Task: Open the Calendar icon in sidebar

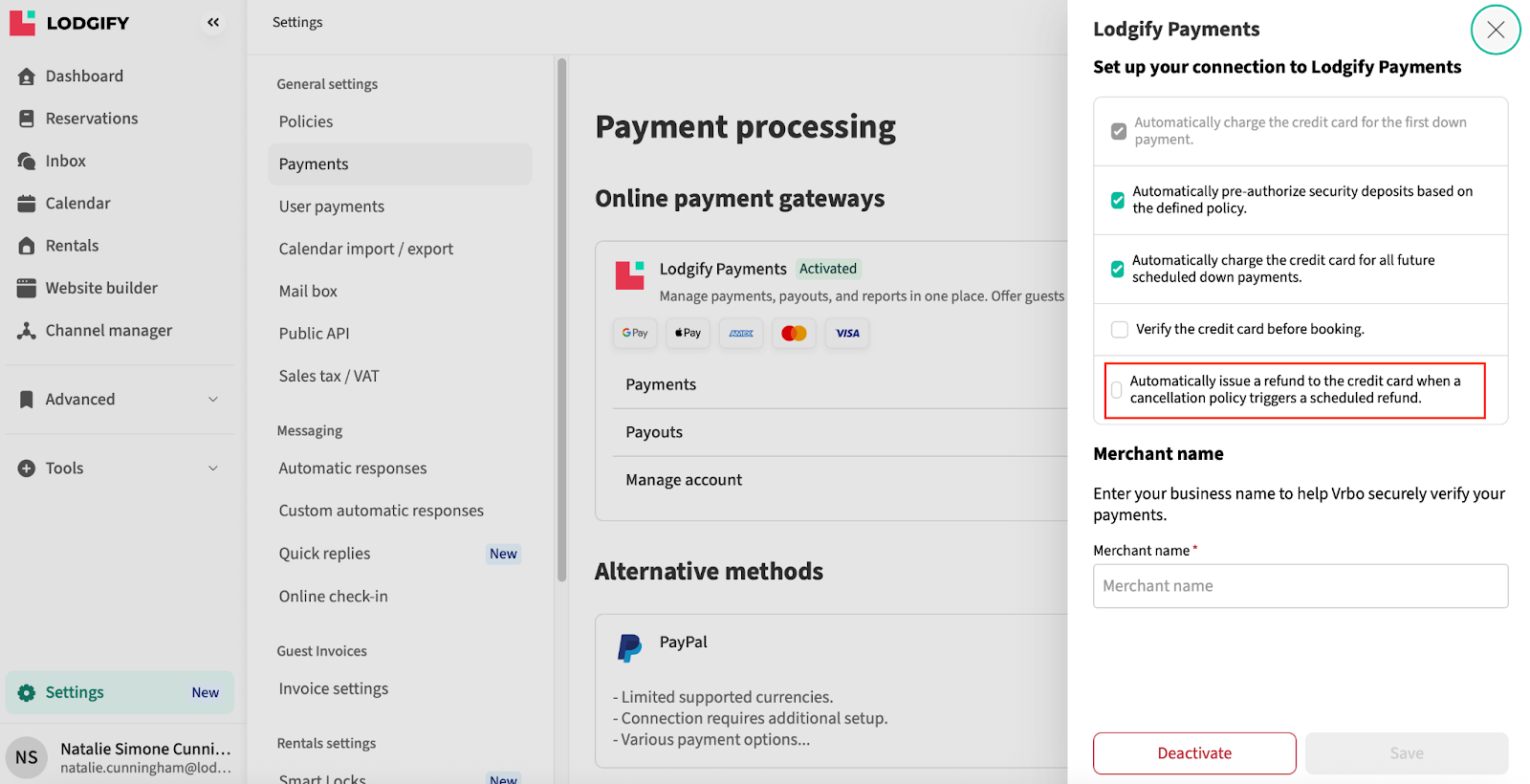Action: pyautogui.click(x=27, y=204)
